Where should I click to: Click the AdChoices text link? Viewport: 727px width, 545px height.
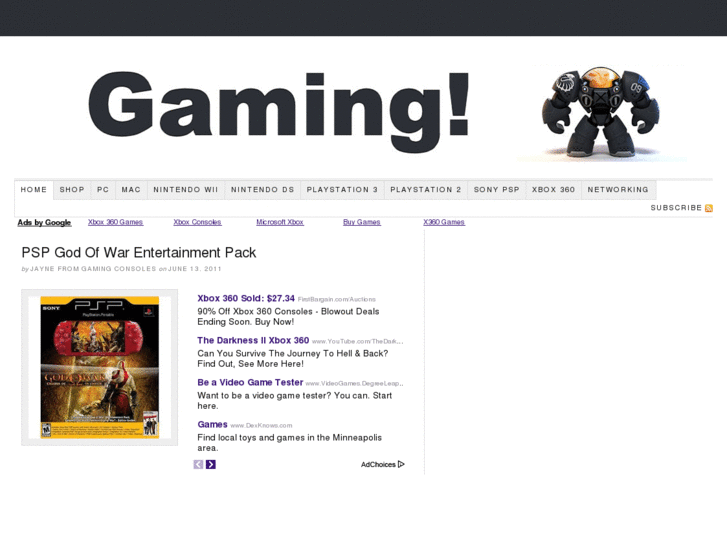click(378, 464)
